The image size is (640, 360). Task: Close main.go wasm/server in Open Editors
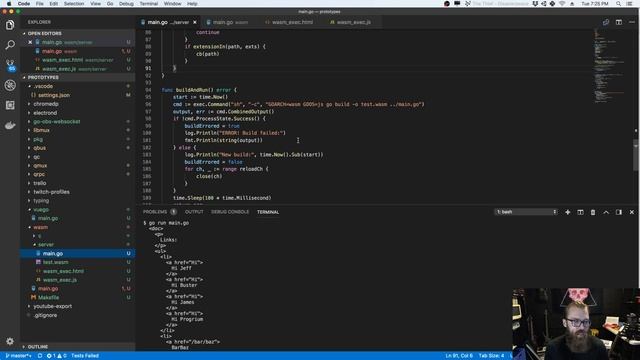click(x=30, y=42)
